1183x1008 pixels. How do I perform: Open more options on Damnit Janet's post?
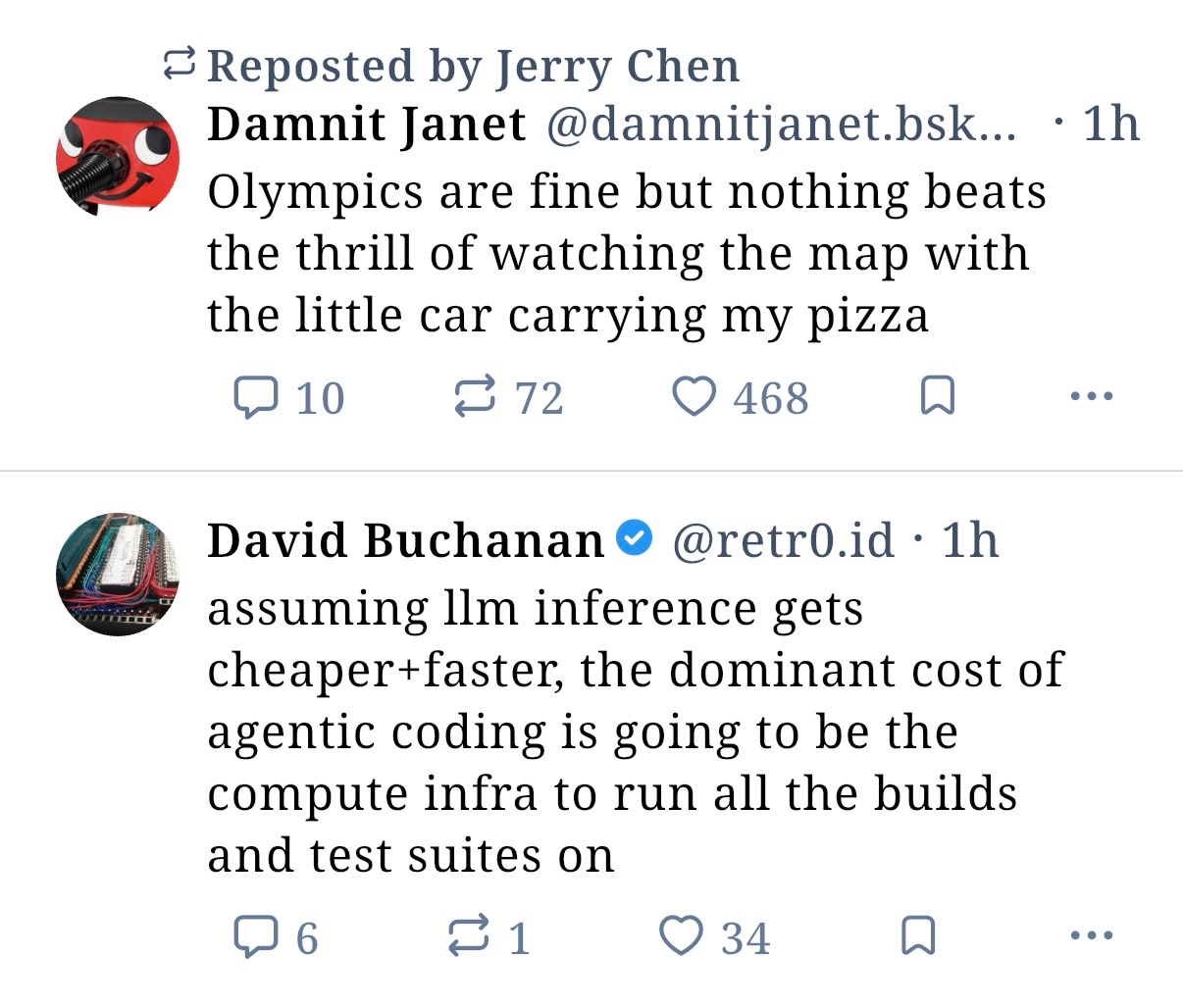click(1091, 396)
